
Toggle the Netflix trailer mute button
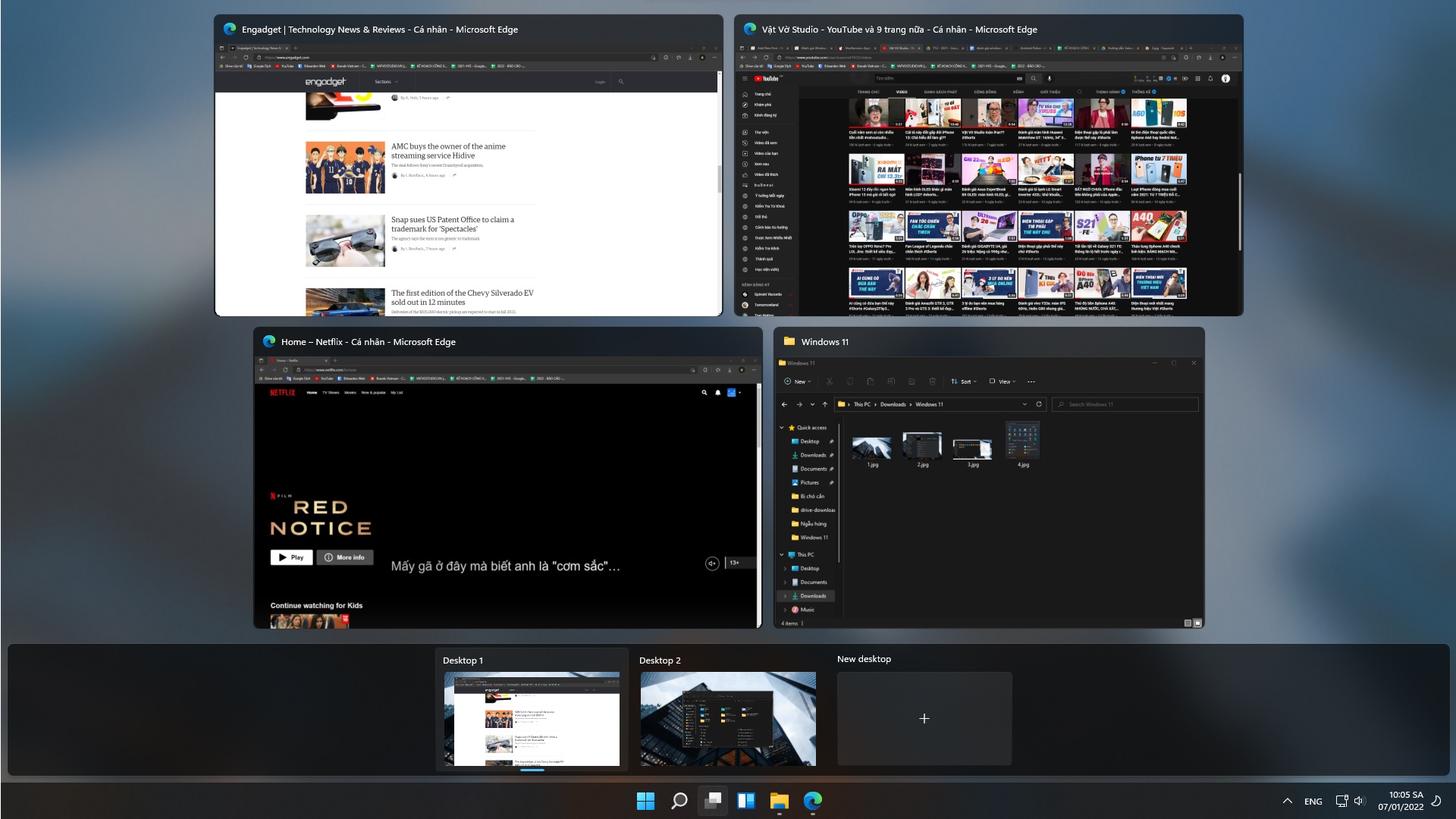point(712,563)
